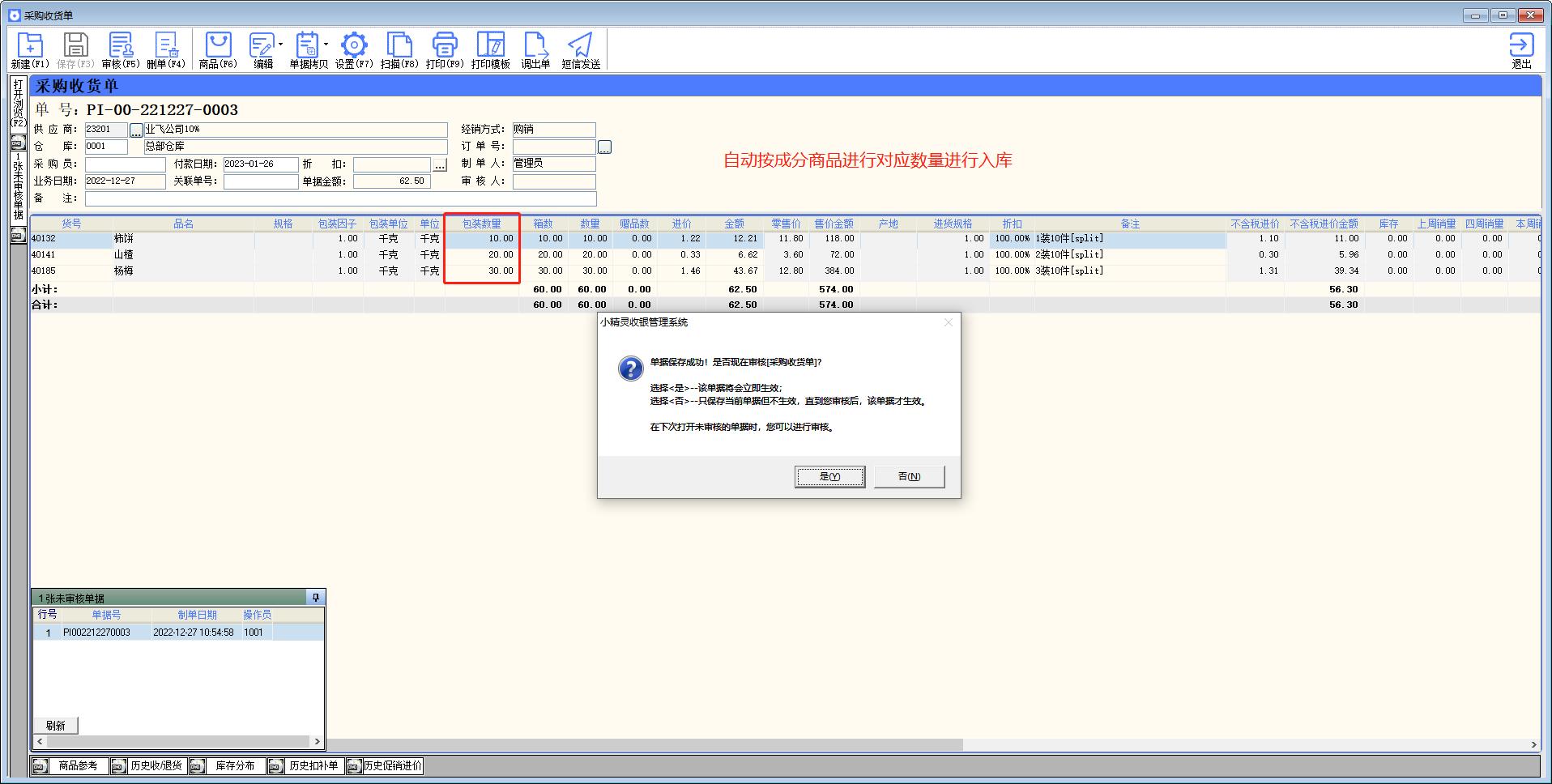Image resolution: width=1552 pixels, height=784 pixels.
Task: Click the 保存(F3) save icon
Action: click(x=75, y=50)
